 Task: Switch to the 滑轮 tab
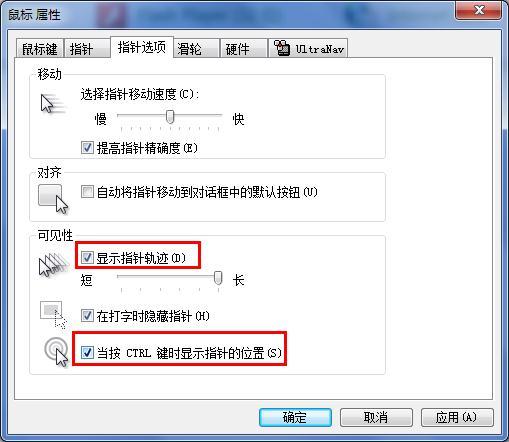(x=196, y=49)
